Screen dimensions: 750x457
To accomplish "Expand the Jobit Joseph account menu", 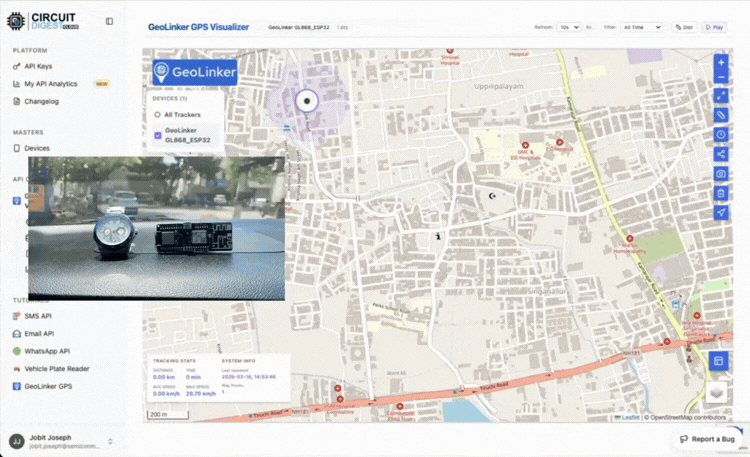I will (x=110, y=441).
